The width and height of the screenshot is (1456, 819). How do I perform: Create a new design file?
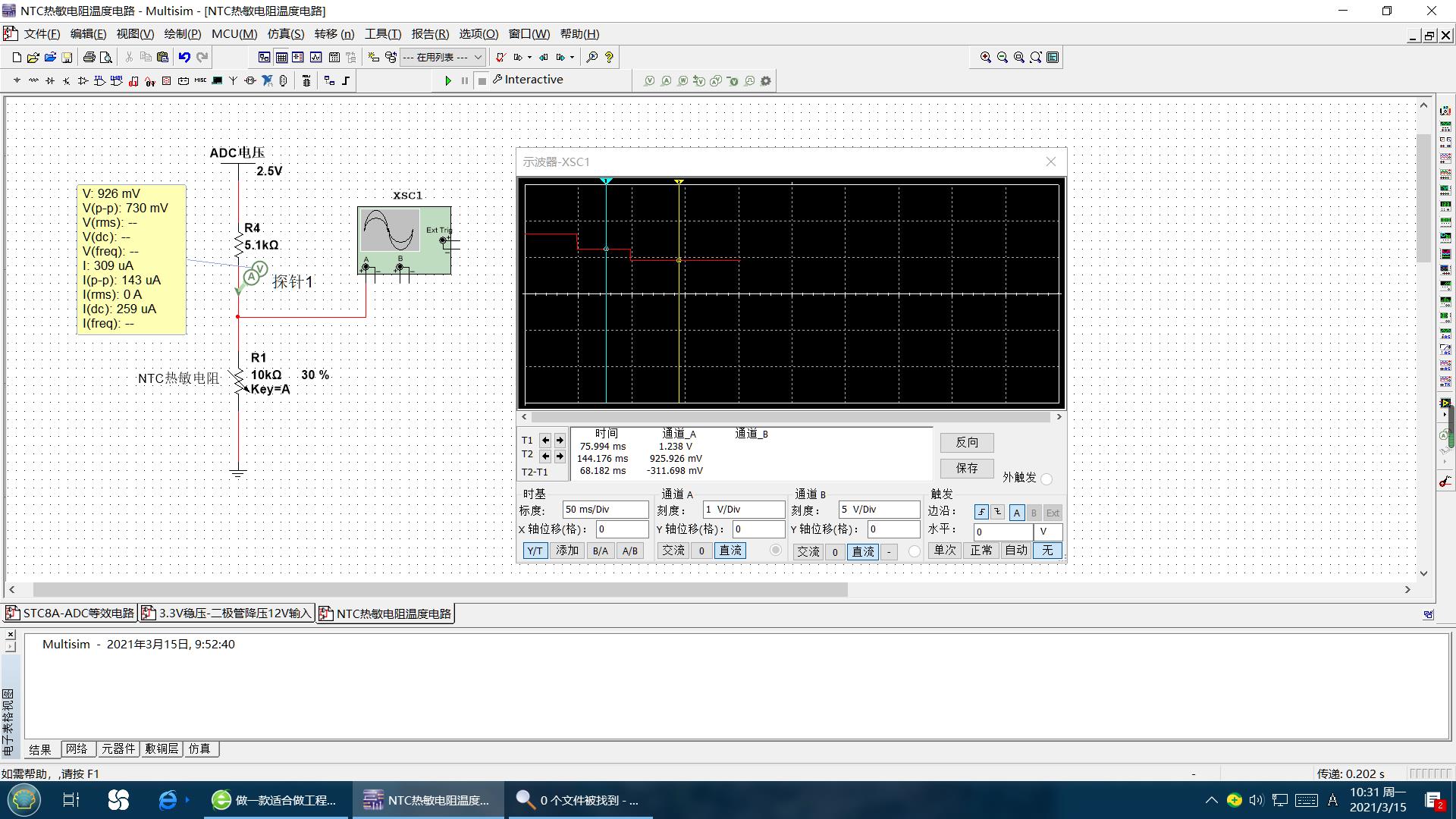(17, 57)
